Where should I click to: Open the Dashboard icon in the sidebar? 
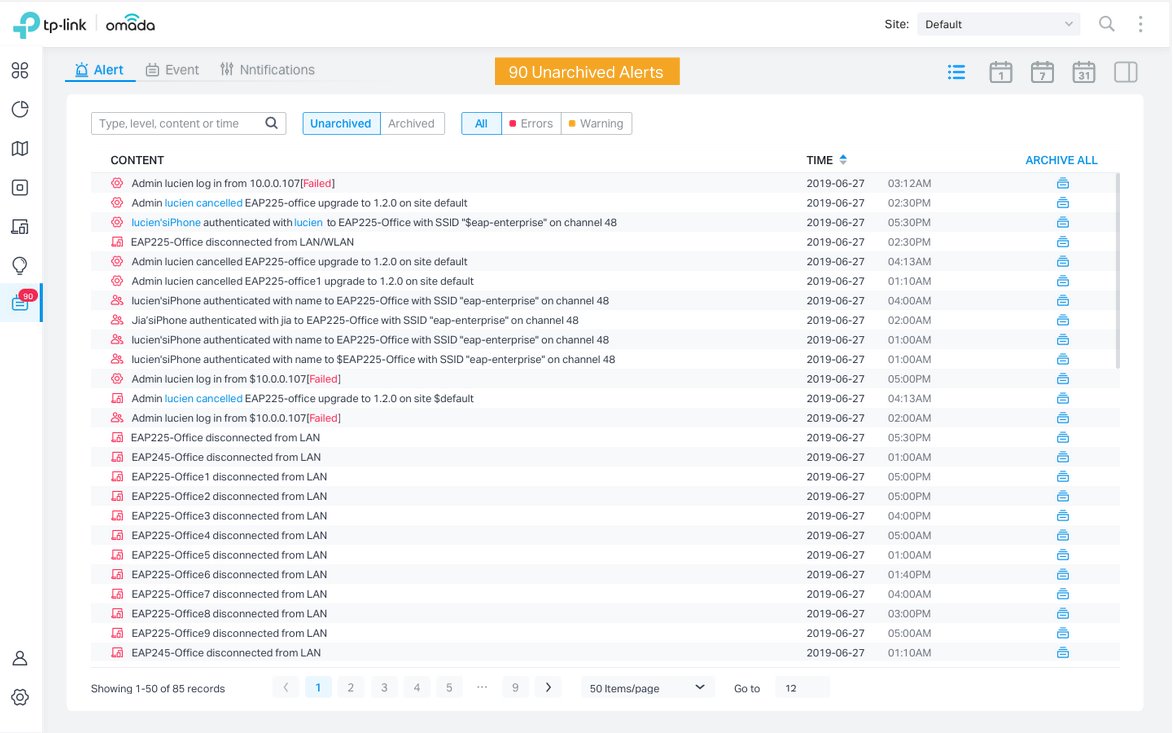pyautogui.click(x=20, y=71)
